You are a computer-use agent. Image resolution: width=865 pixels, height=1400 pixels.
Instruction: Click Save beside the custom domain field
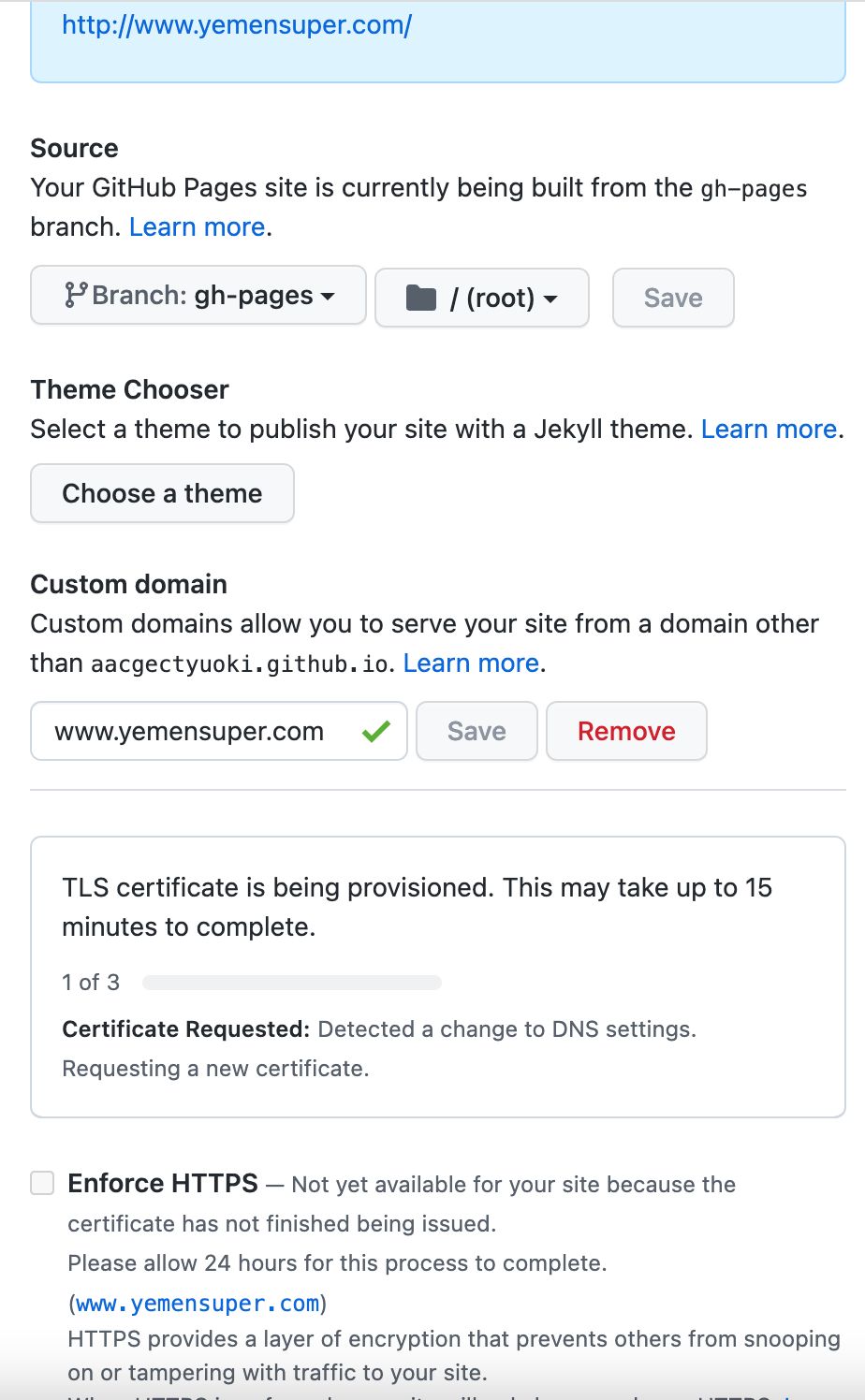tap(476, 732)
